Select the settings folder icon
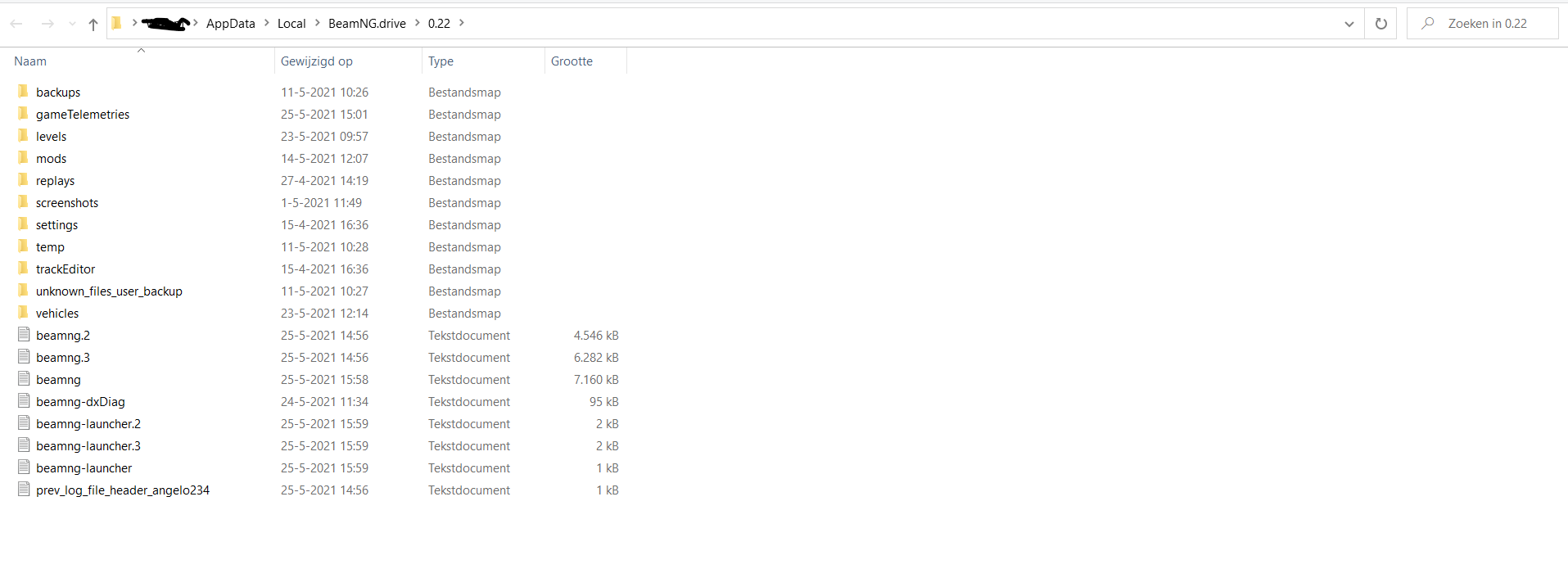This screenshot has height=587, width=1568. pyautogui.click(x=23, y=224)
